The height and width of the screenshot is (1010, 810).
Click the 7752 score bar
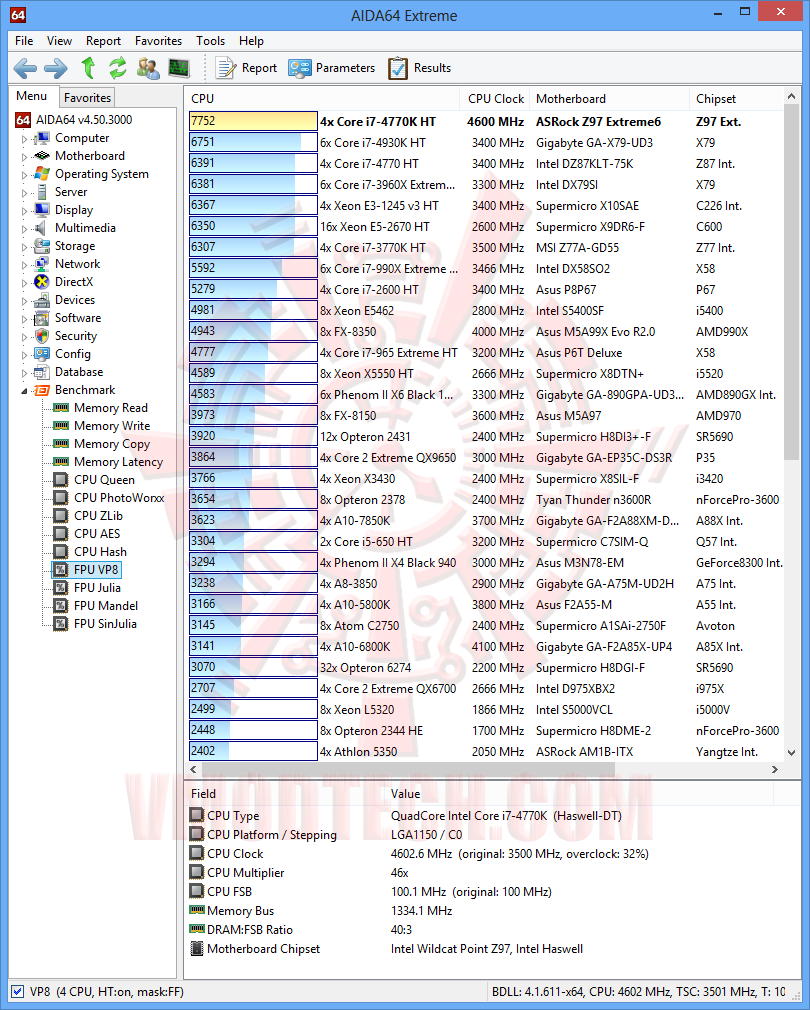253,121
